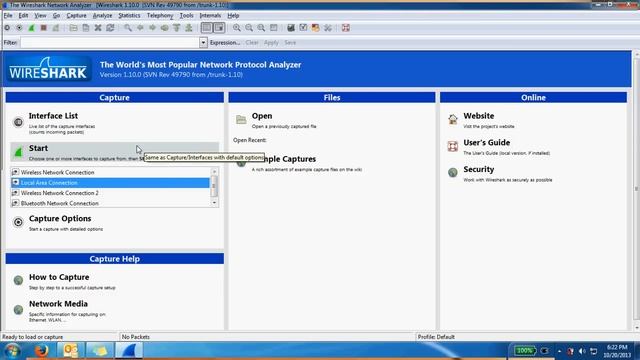Image resolution: width=640 pixels, height=360 pixels.
Task: Click the reload capture file toolbar icon
Action: [x=110, y=28]
